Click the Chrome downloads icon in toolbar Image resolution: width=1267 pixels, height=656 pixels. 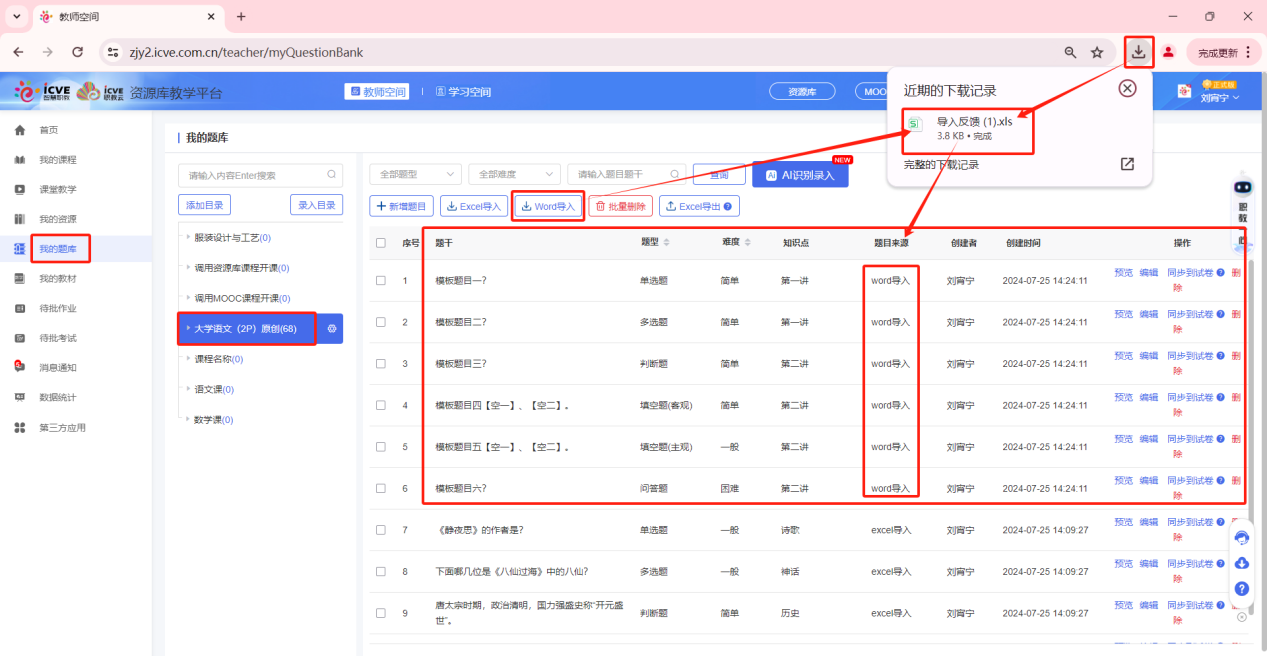[1138, 52]
